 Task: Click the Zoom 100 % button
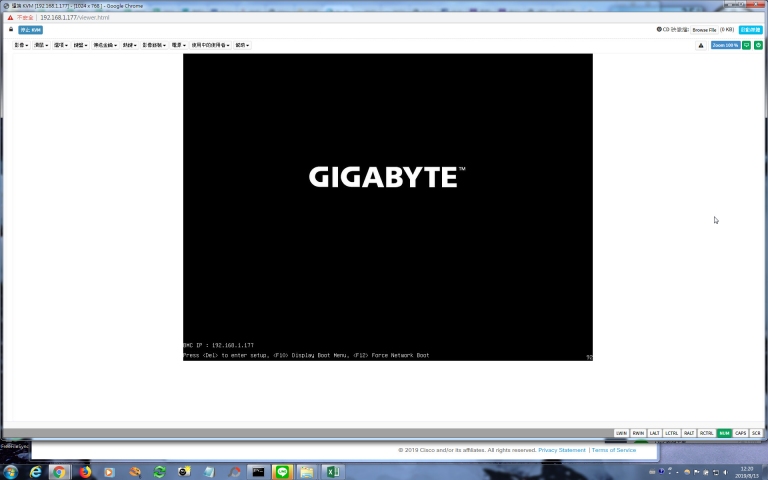[x=725, y=45]
